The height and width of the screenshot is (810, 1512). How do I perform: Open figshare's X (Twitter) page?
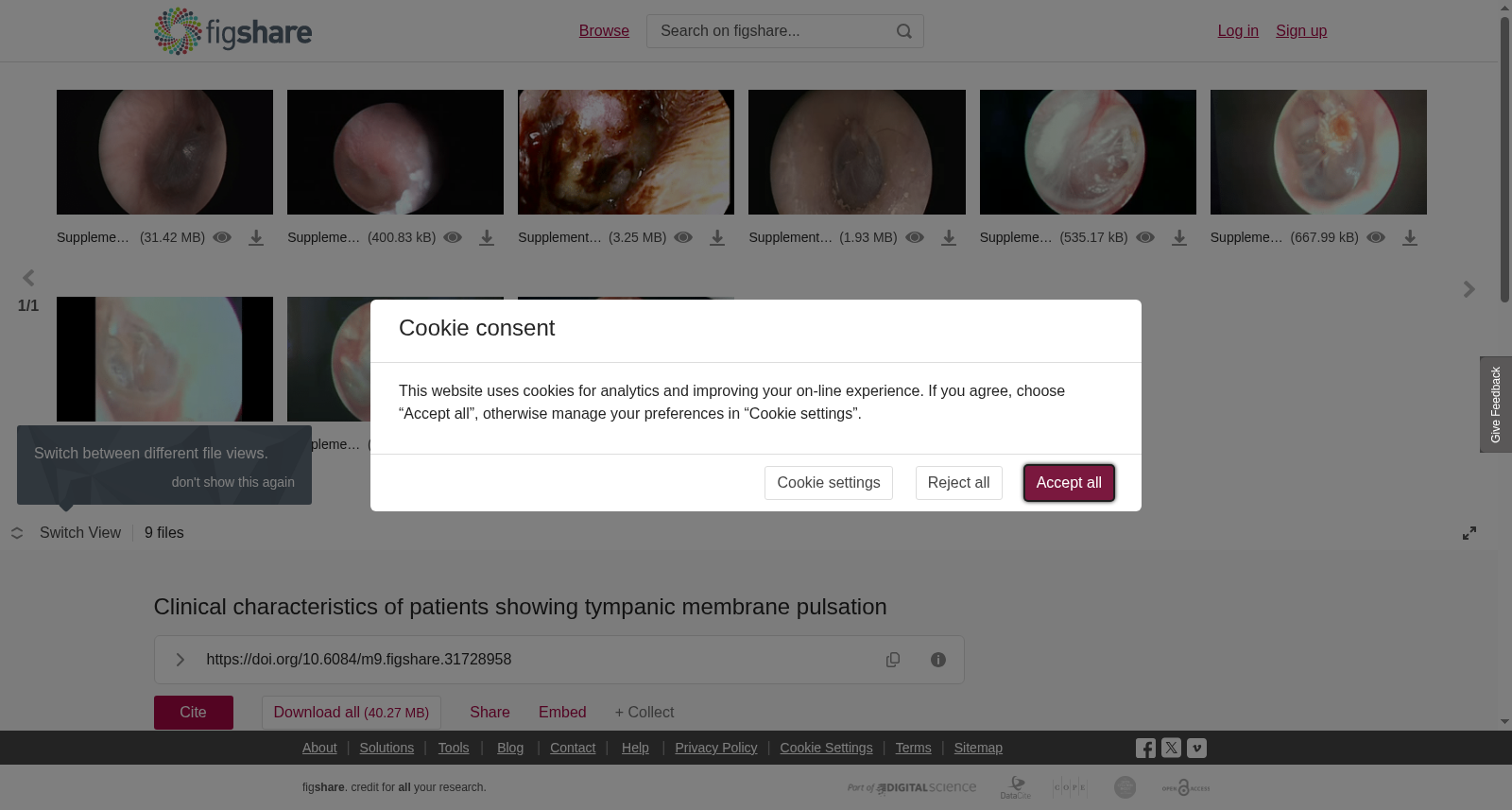tap(1171, 748)
